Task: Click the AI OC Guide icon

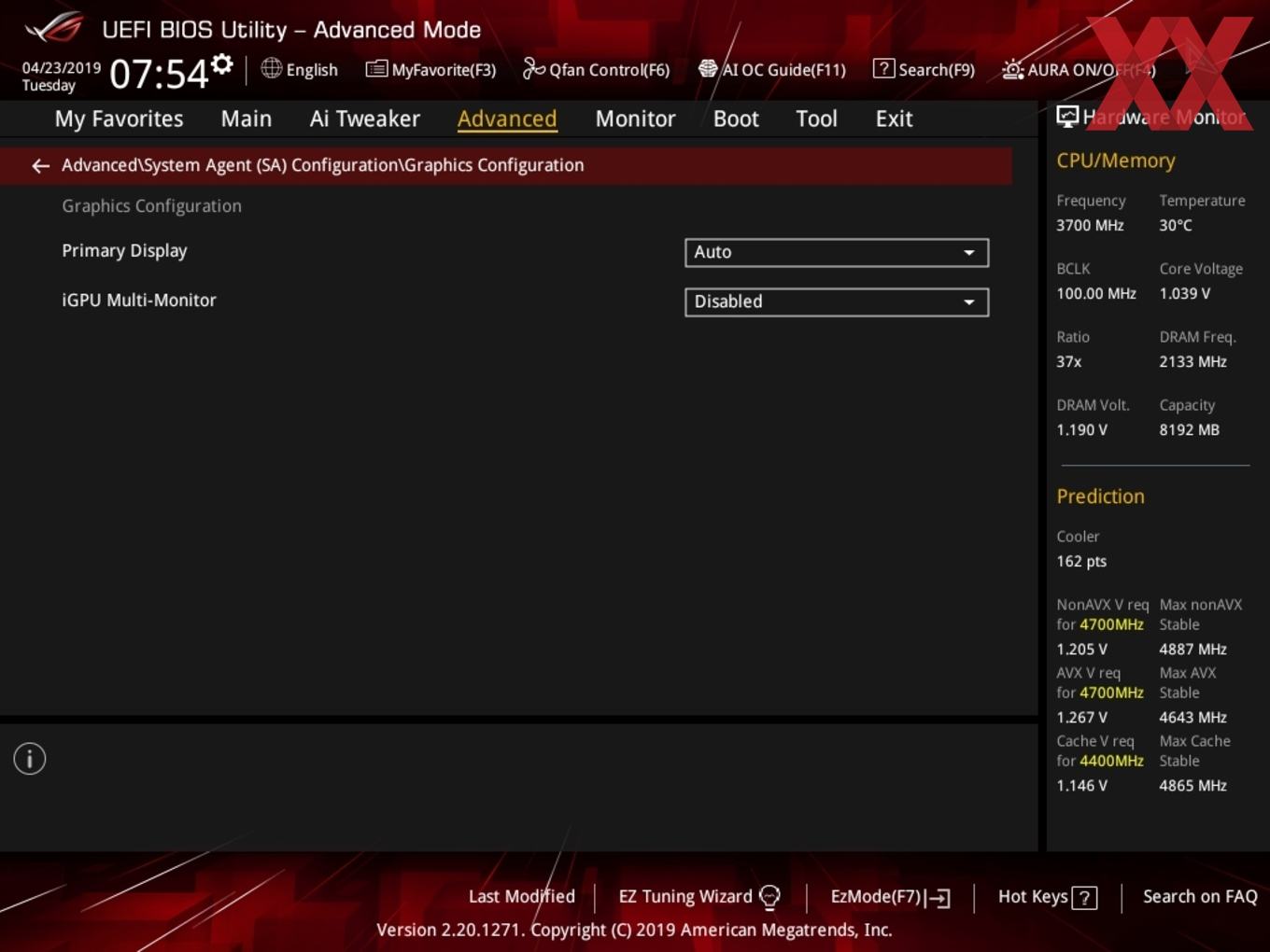Action: [708, 68]
